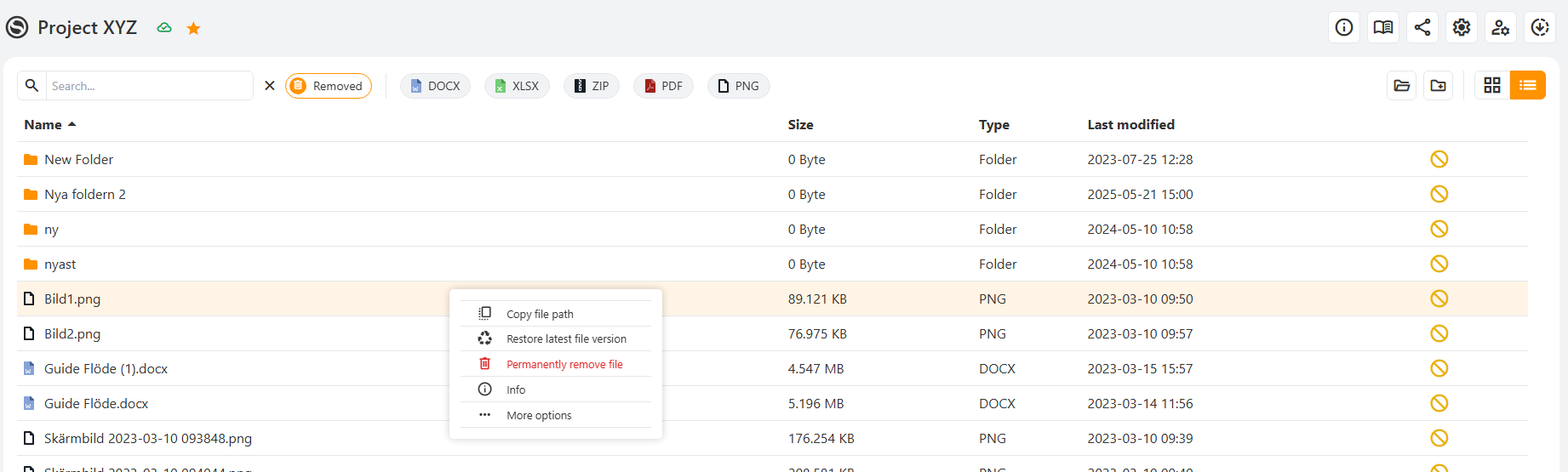Open settings gear icon in header

[x=1462, y=27]
